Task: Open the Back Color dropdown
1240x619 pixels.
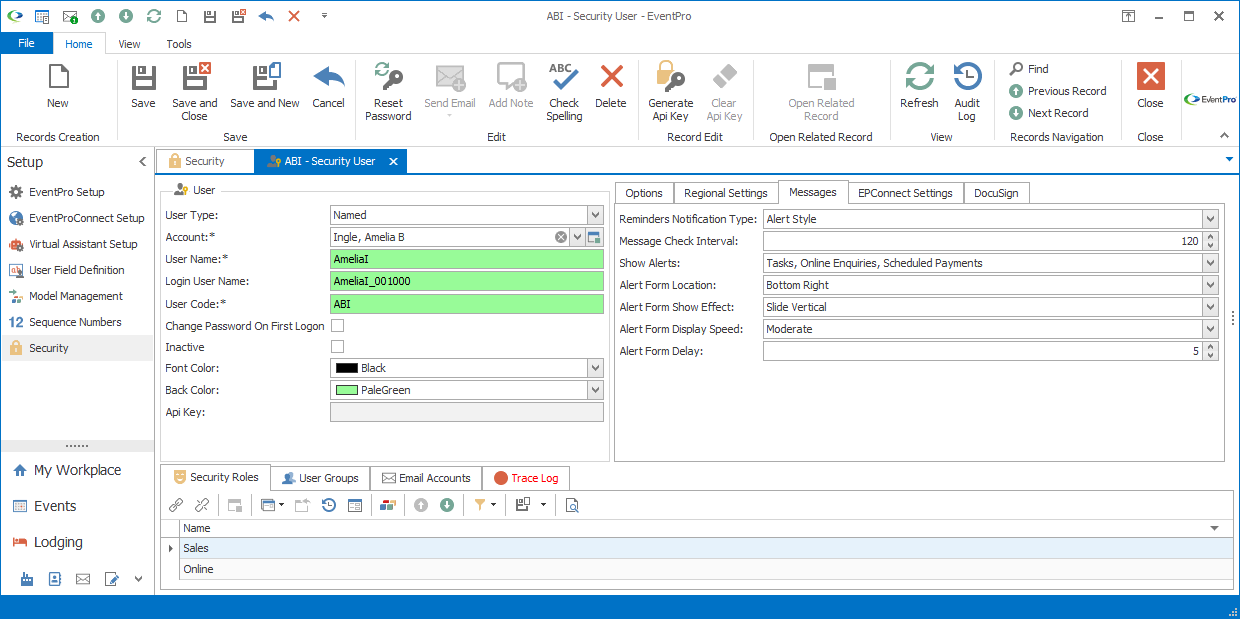Action: [595, 390]
